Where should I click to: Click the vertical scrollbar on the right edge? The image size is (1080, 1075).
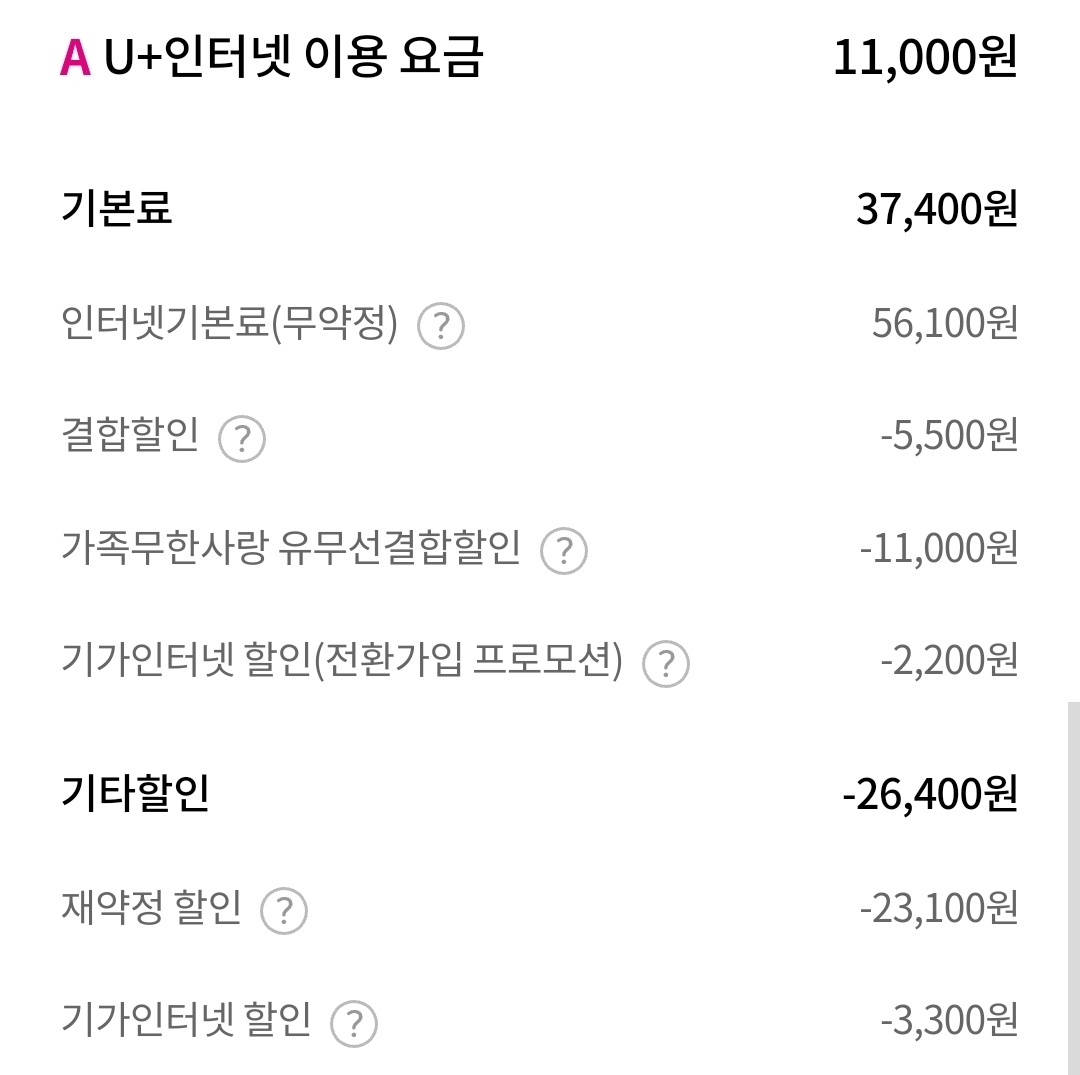click(x=1073, y=880)
